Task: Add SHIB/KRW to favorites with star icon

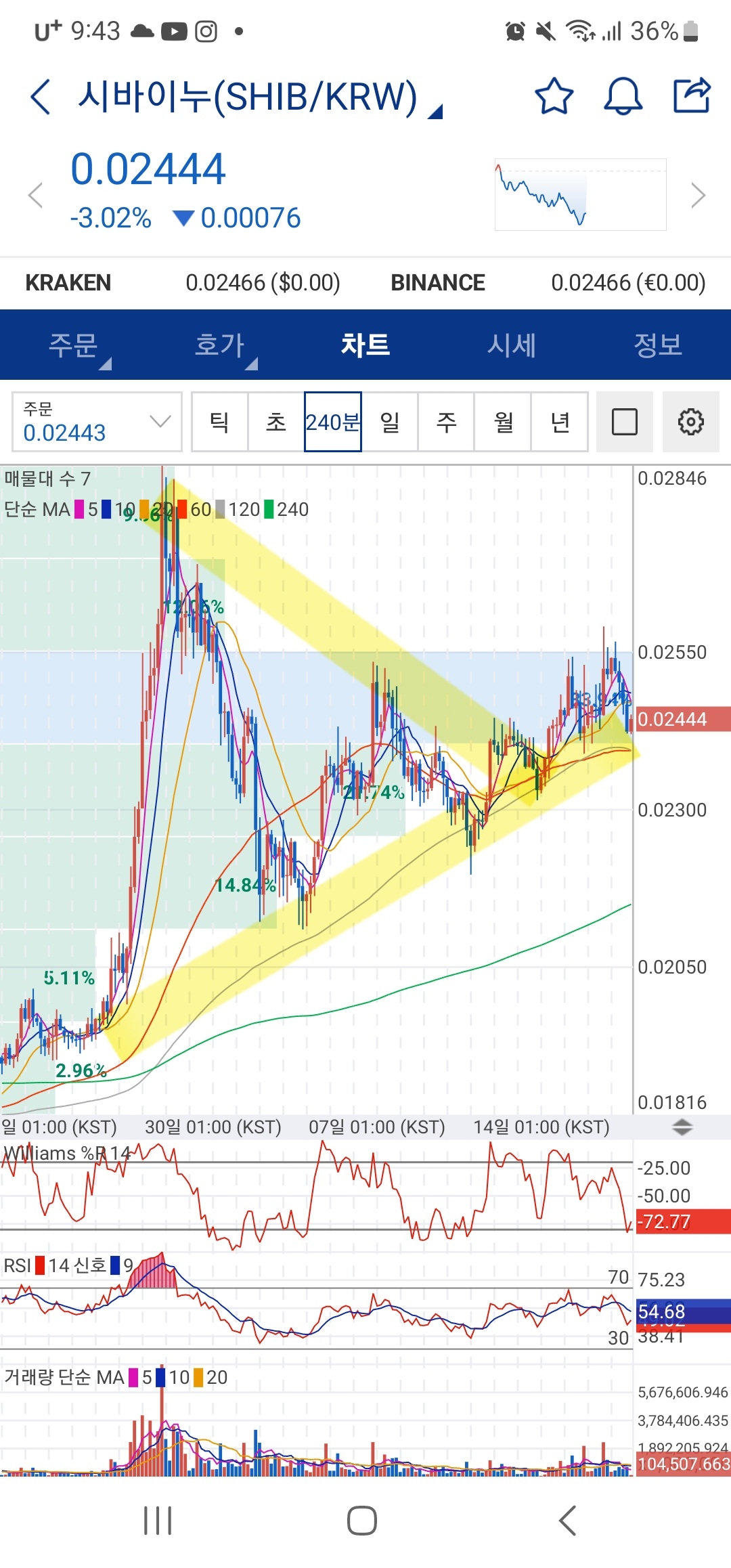Action: pos(554,96)
